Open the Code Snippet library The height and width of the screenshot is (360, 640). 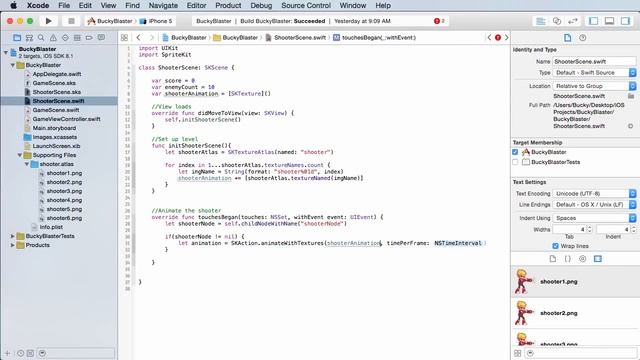tap(567, 259)
